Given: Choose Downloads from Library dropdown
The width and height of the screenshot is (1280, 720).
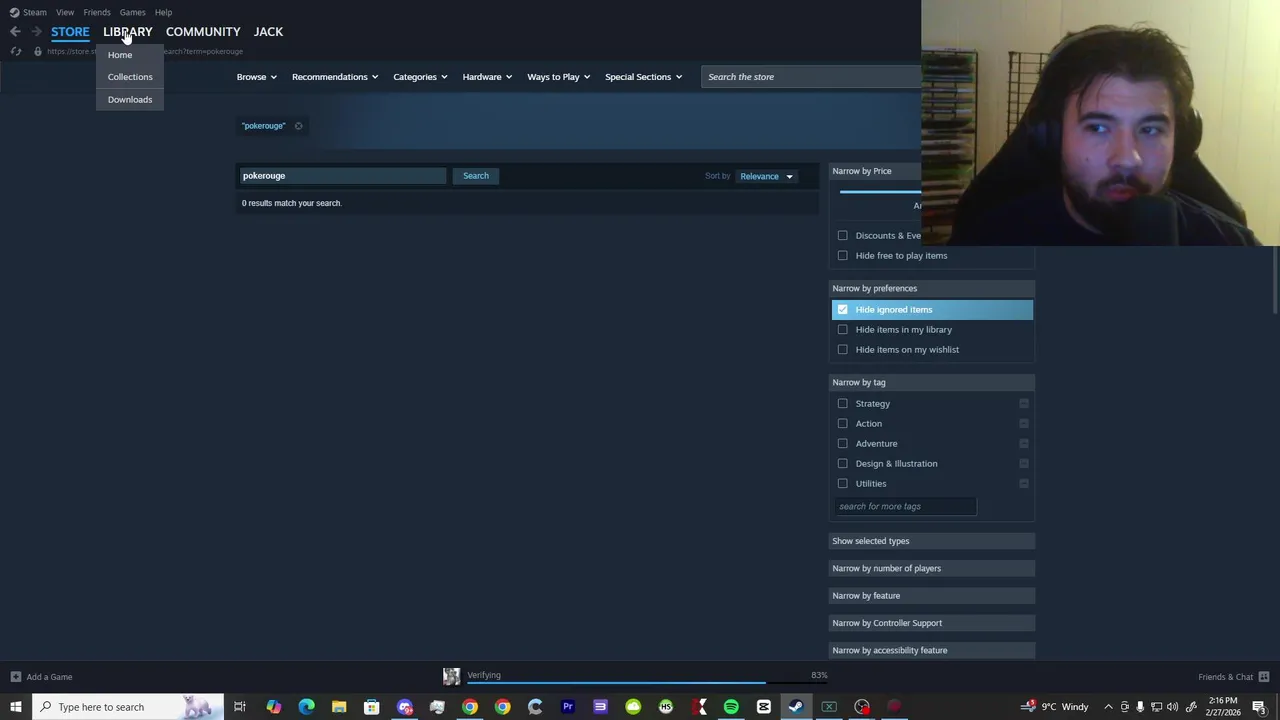Looking at the screenshot, I should 130,100.
